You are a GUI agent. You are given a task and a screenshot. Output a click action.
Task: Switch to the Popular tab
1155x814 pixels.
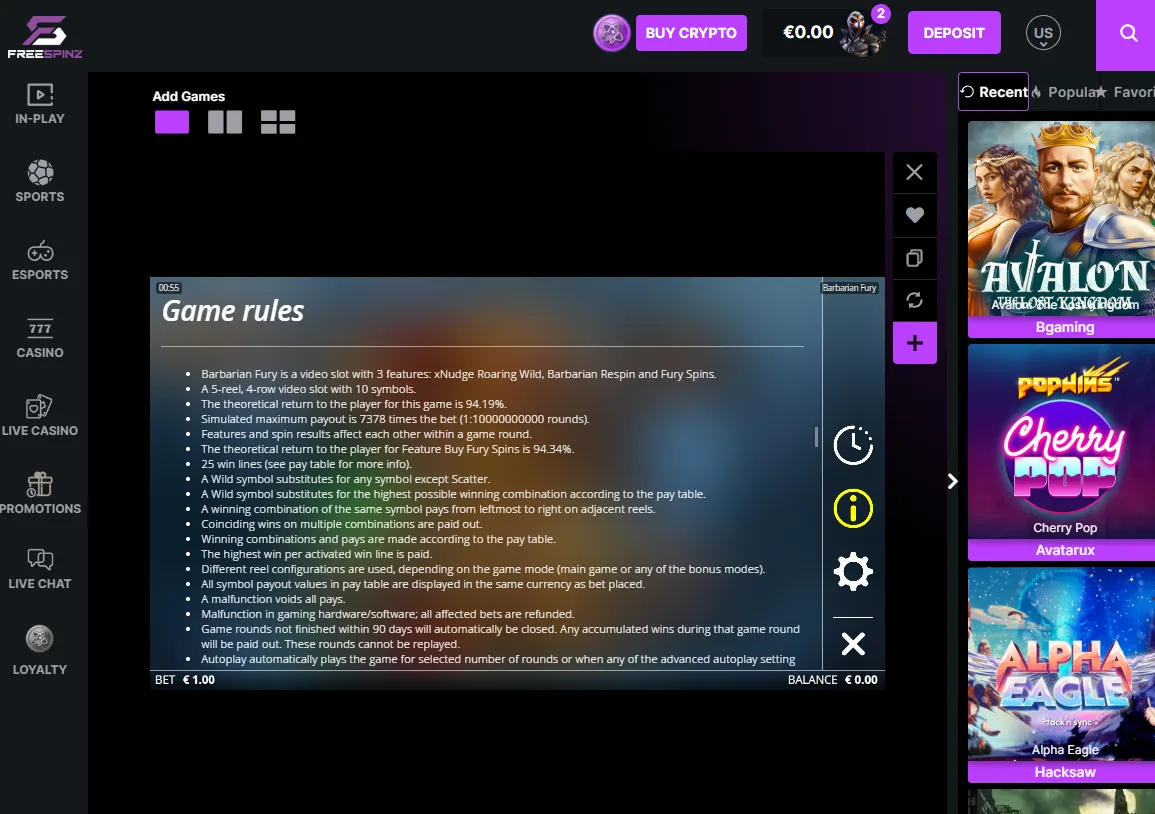tap(1066, 92)
